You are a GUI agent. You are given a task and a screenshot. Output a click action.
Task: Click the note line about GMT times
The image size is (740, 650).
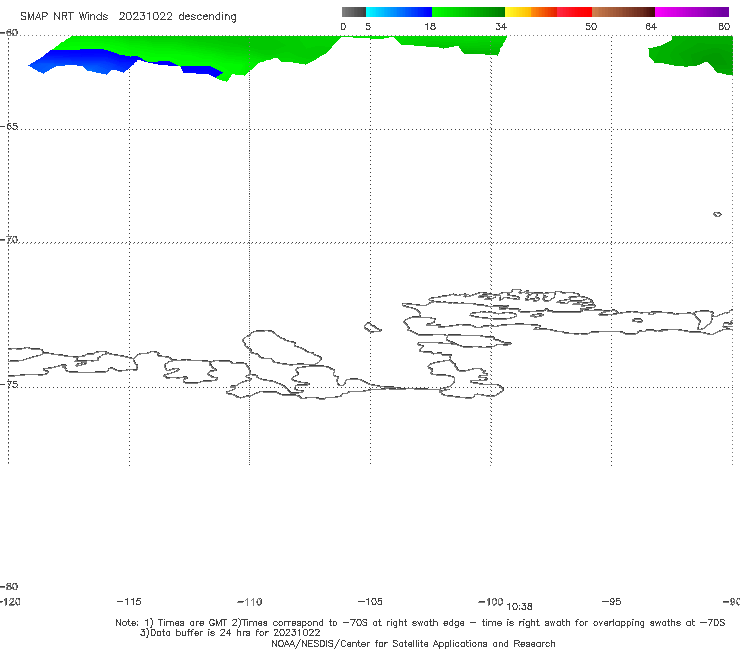pos(420,623)
